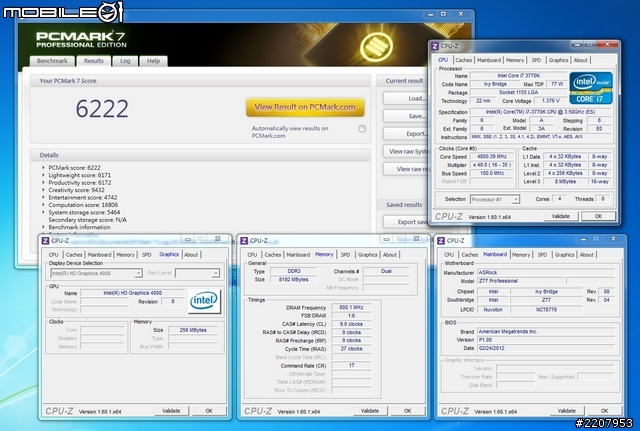Click View Result on PCMark.com button
640x431 pixels.
coord(305,107)
